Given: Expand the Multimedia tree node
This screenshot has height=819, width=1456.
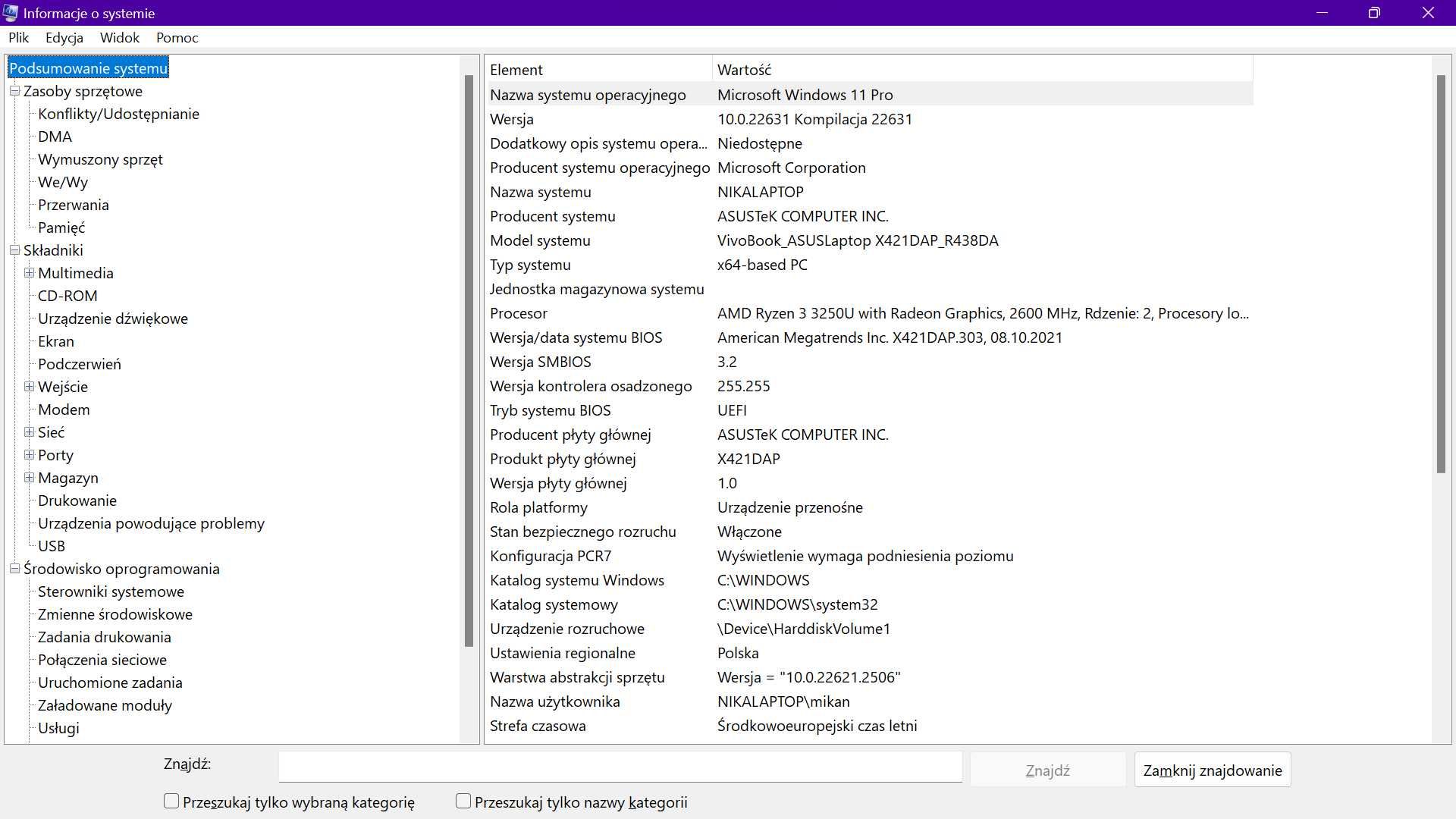Looking at the screenshot, I should [x=29, y=273].
